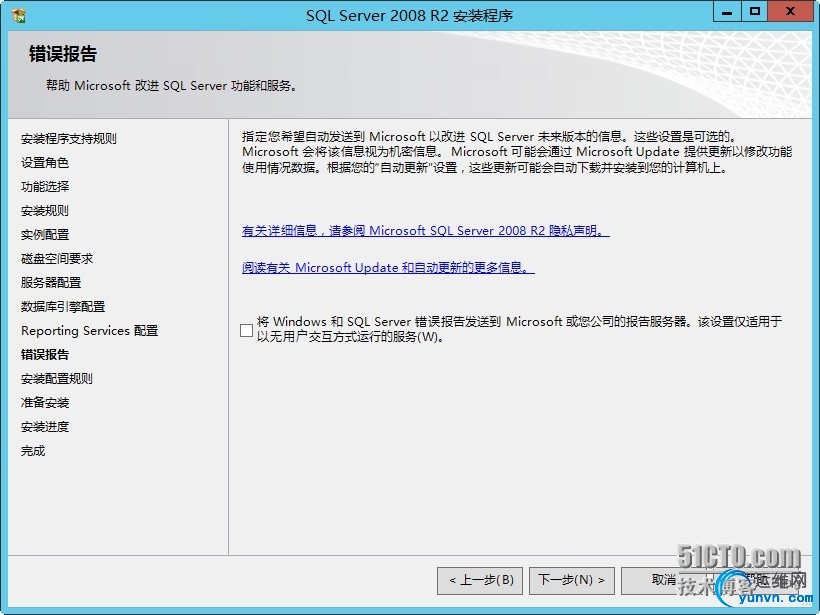Select 服务器配置 step in sidebar
Viewport: 820px width, 615px height.
pos(51,283)
